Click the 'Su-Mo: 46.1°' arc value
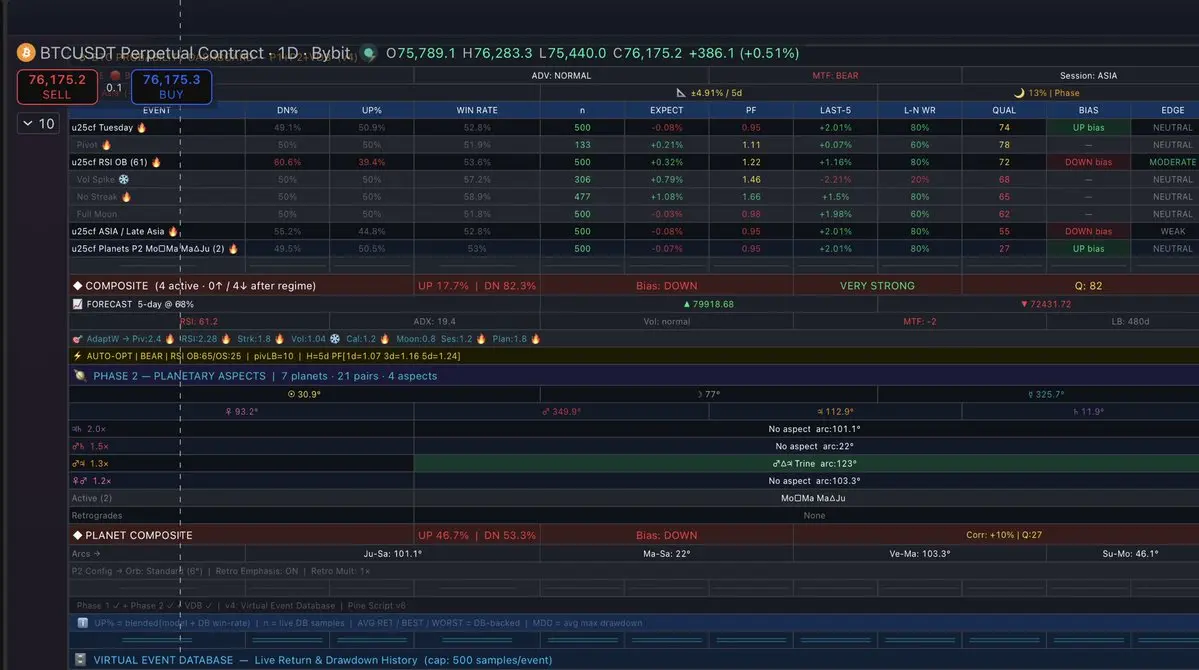This screenshot has width=1199, height=670. pyautogui.click(x=1130, y=553)
